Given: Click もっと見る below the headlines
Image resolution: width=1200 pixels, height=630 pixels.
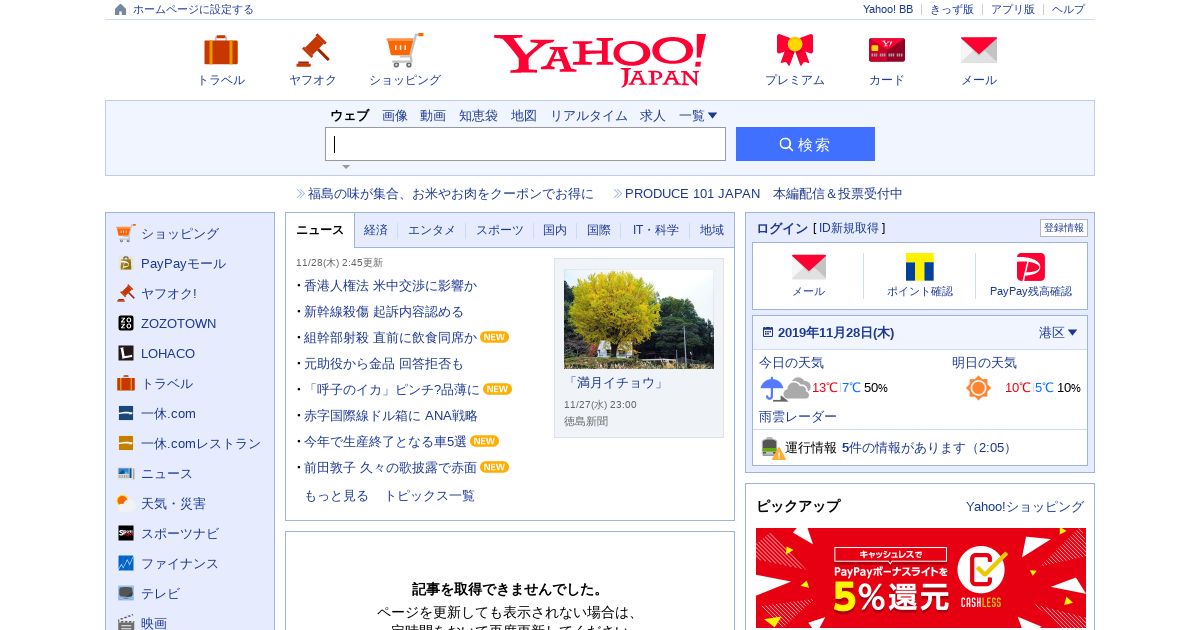Looking at the screenshot, I should click(336, 496).
